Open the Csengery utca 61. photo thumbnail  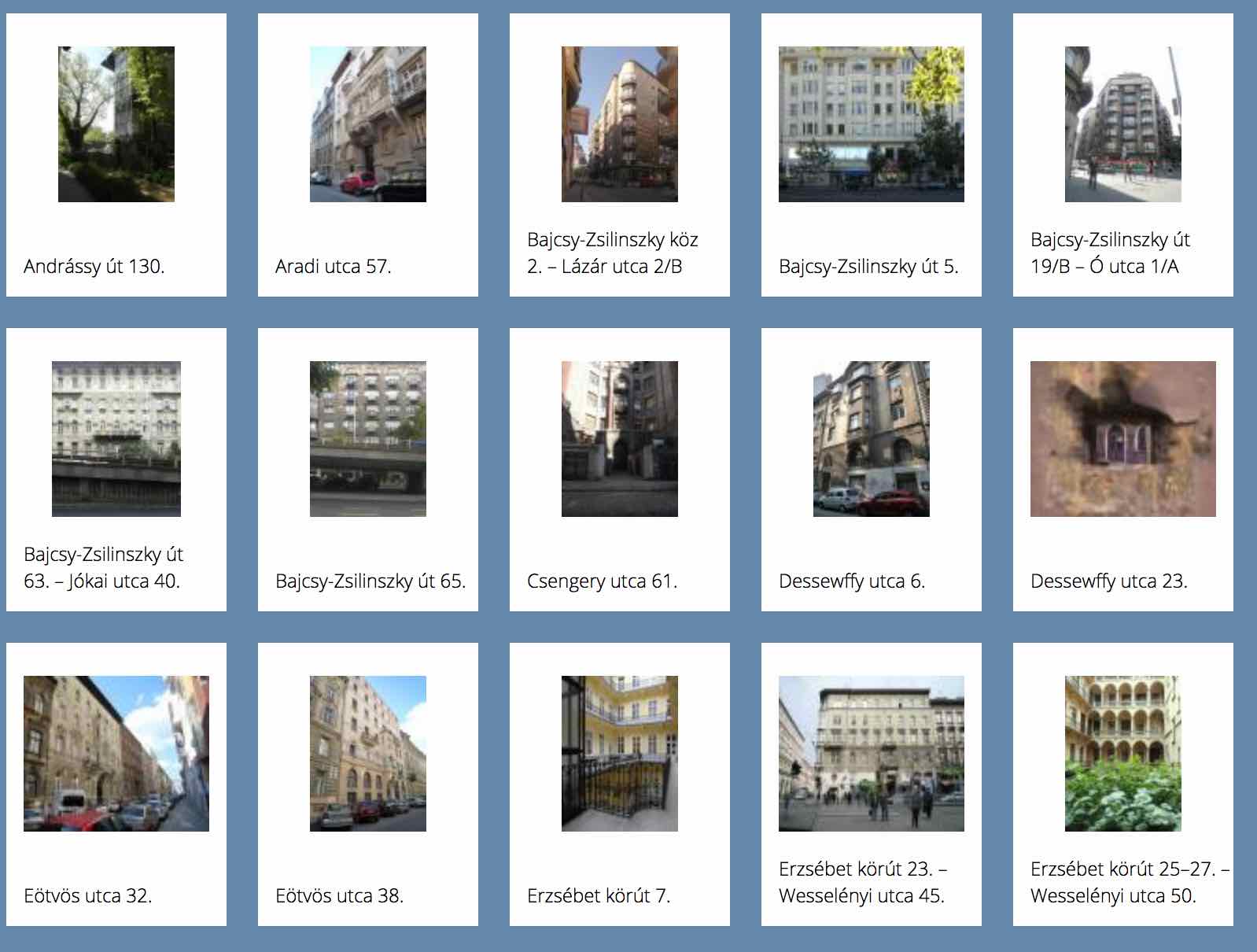[620, 439]
